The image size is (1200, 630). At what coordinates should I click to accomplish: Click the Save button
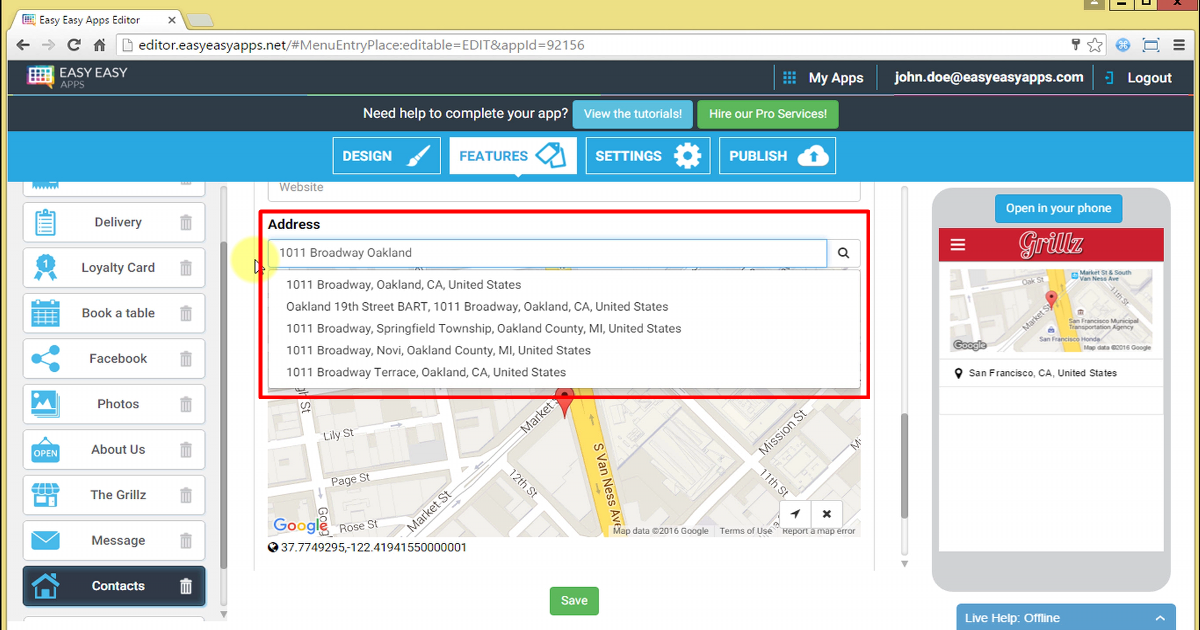click(x=574, y=601)
